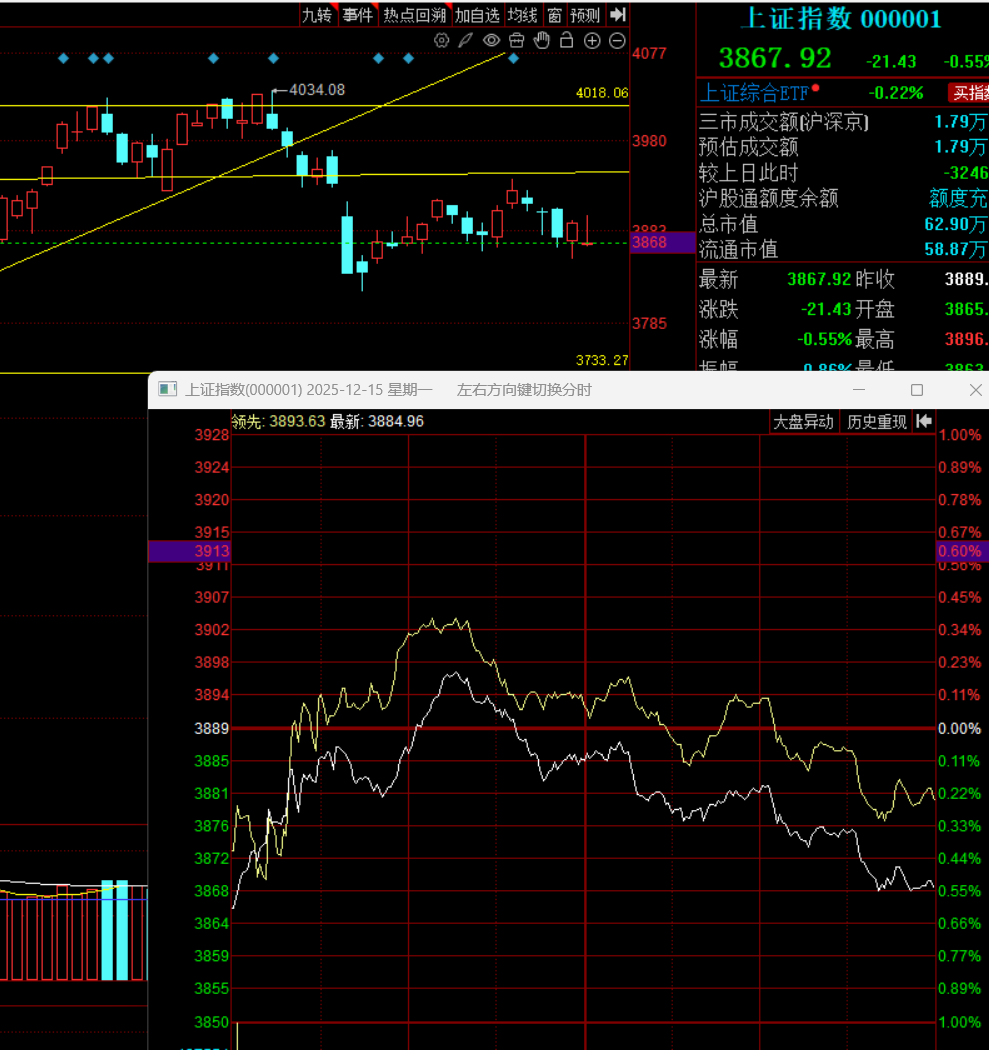Screen dimensions: 989x1050
Task: Open the 事件 events tab
Action: [357, 15]
